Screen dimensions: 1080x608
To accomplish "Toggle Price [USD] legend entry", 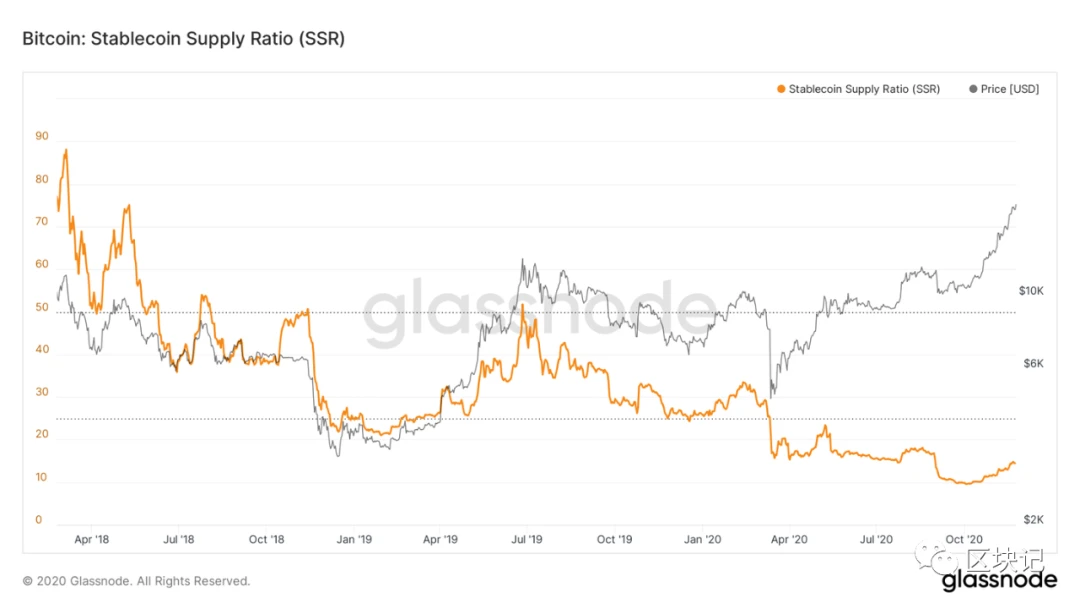I will [1004, 89].
